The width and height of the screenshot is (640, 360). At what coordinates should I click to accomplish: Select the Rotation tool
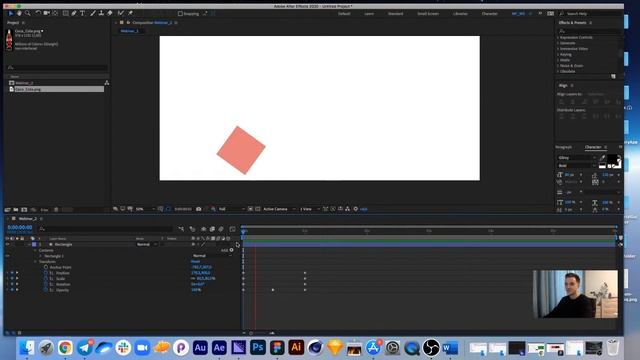[38, 13]
